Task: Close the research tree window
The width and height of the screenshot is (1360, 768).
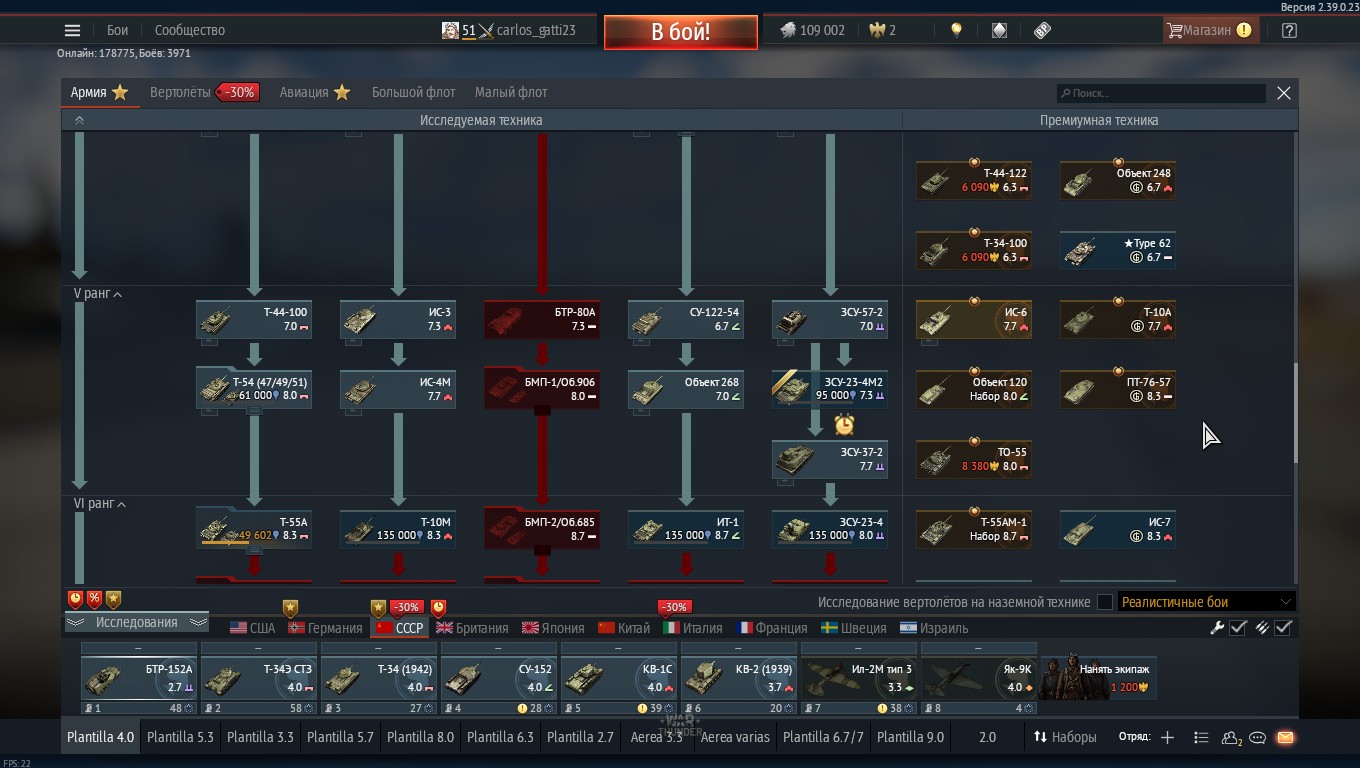Action: [1284, 93]
